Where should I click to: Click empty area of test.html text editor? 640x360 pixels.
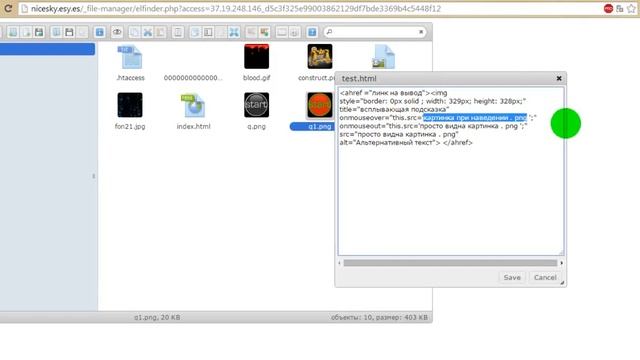[x=451, y=200]
